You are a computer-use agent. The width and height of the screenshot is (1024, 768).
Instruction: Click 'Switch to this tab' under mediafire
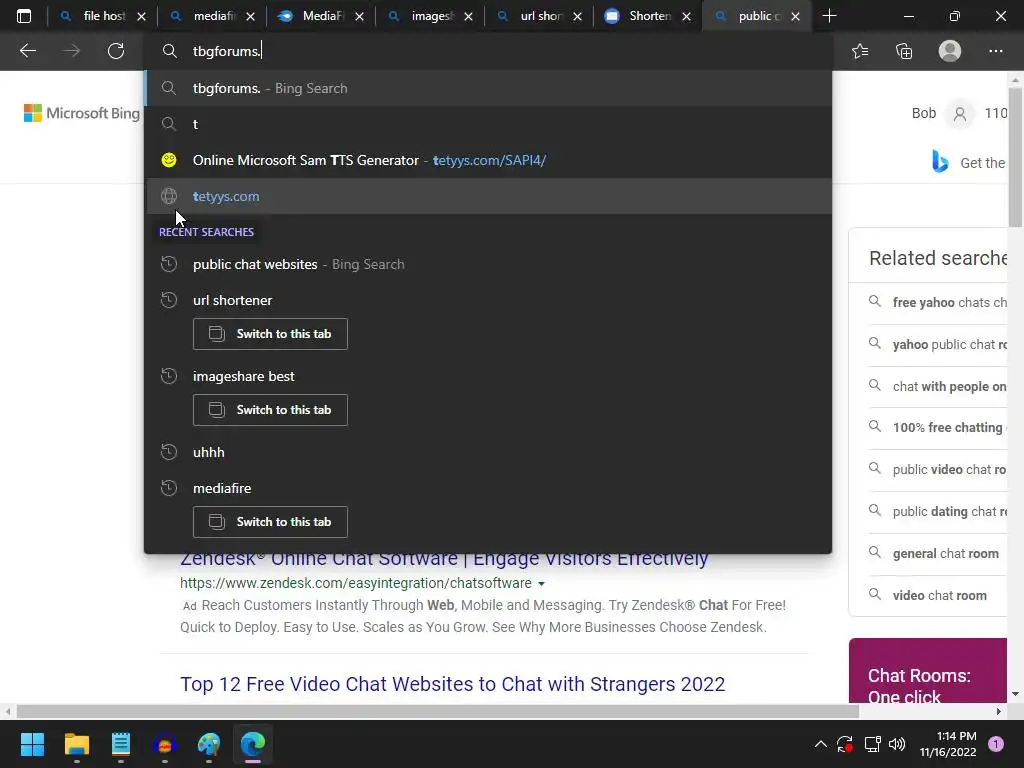pos(270,522)
